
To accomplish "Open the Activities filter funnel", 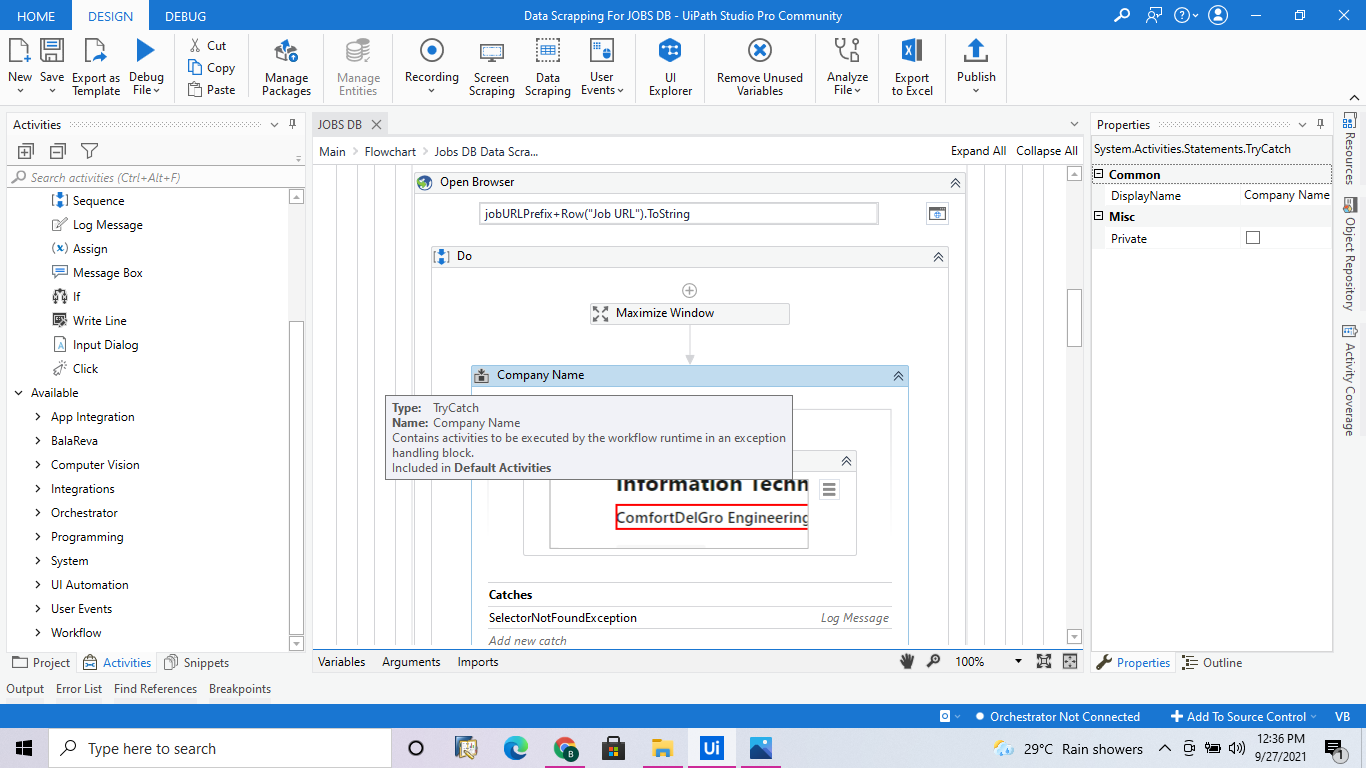I will tap(89, 151).
